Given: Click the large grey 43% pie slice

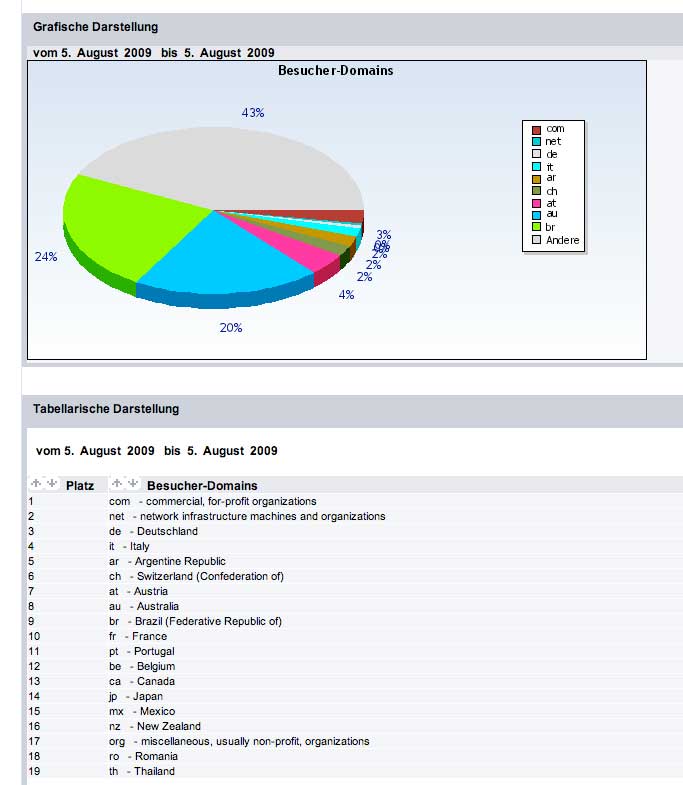Looking at the screenshot, I should (x=220, y=165).
